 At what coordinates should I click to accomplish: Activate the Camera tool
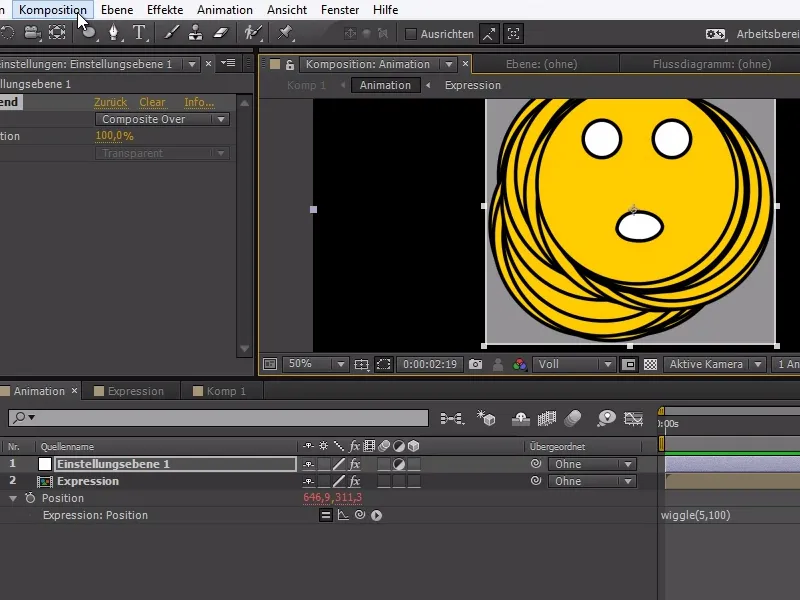[x=31, y=33]
